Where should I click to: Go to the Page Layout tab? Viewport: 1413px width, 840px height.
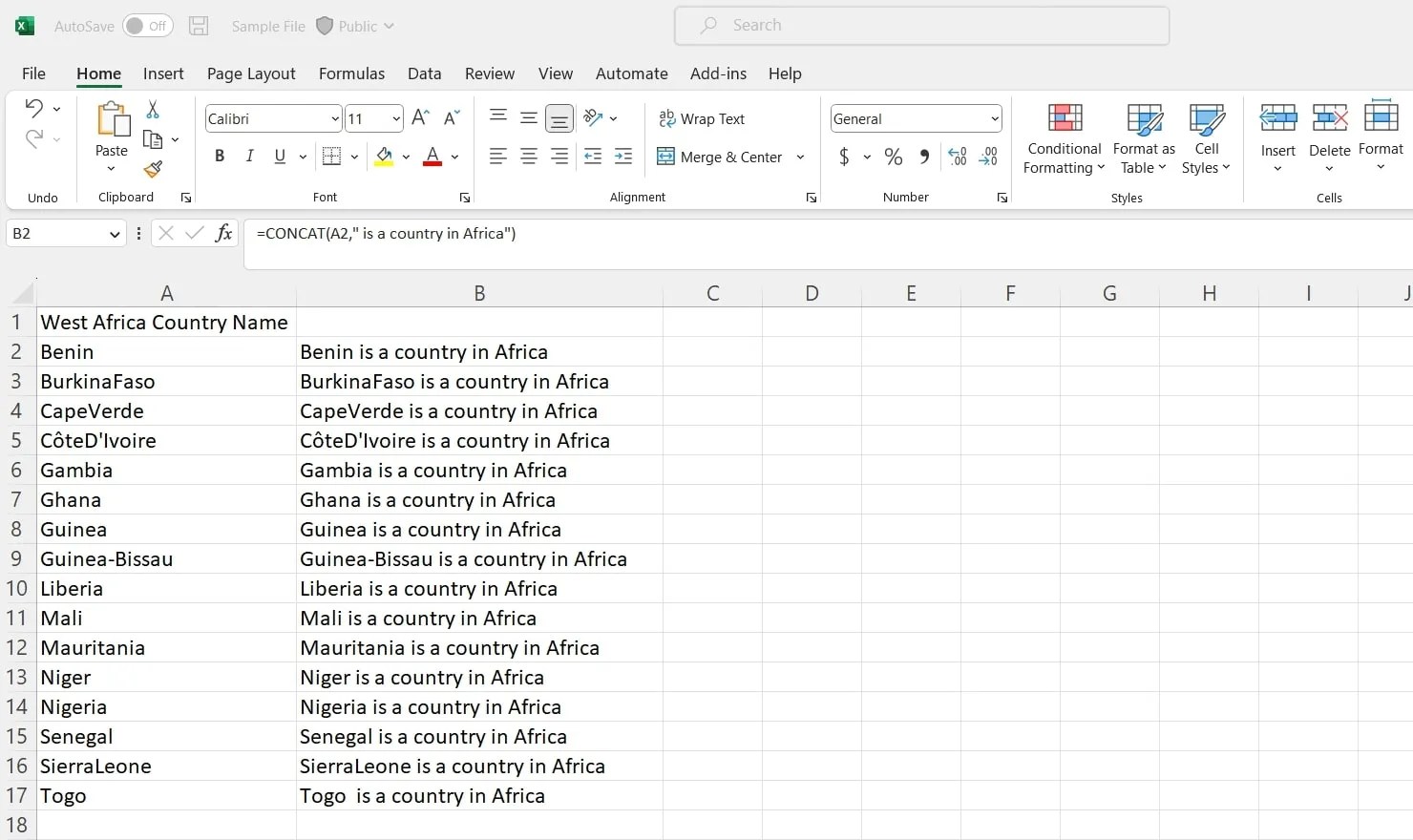(251, 73)
